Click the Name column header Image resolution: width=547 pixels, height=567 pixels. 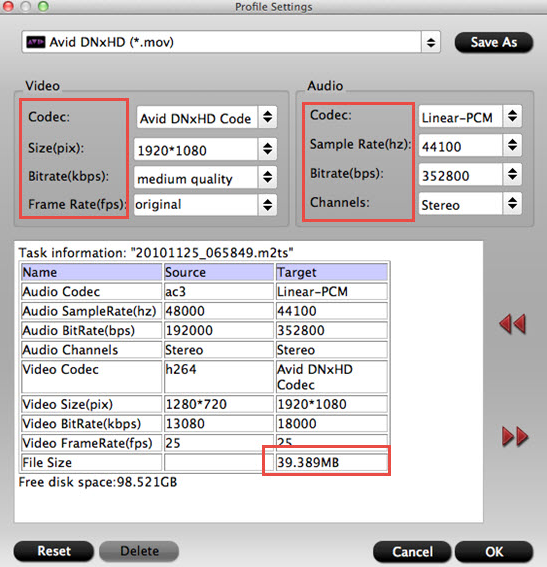pos(91,272)
